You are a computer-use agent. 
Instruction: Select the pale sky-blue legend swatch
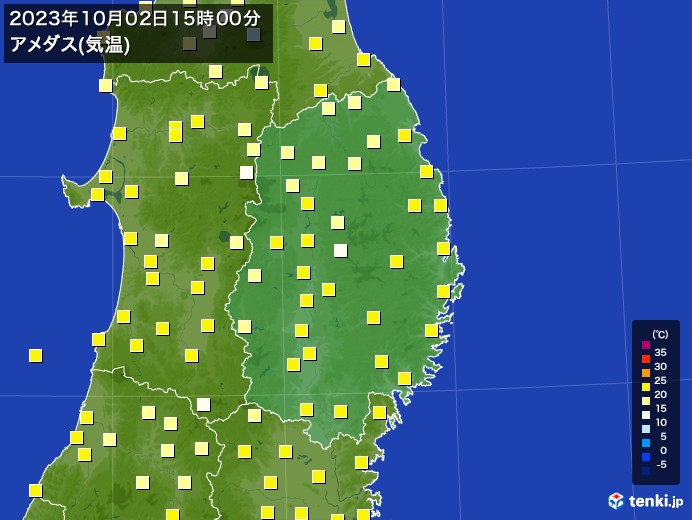point(646,429)
